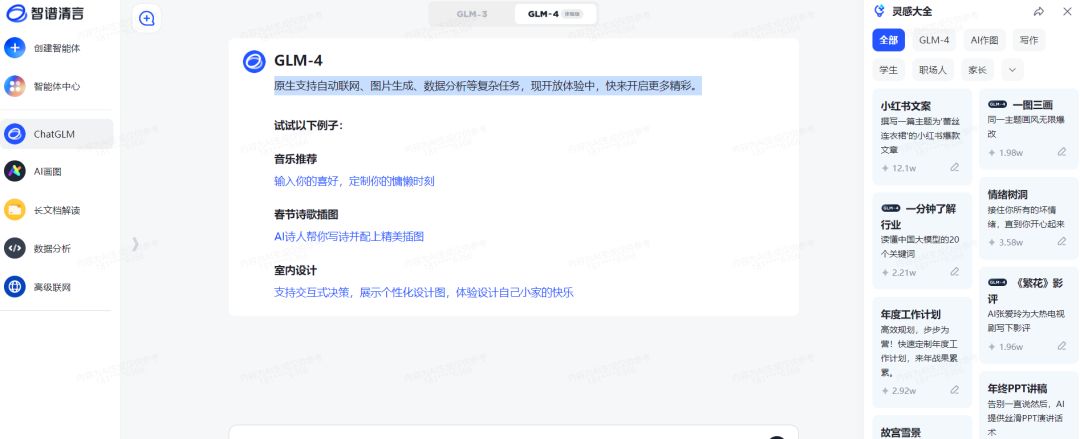Image resolution: width=1080 pixels, height=439 pixels.
Task: Click the 音乐推荐 example link text
Action: (354, 181)
